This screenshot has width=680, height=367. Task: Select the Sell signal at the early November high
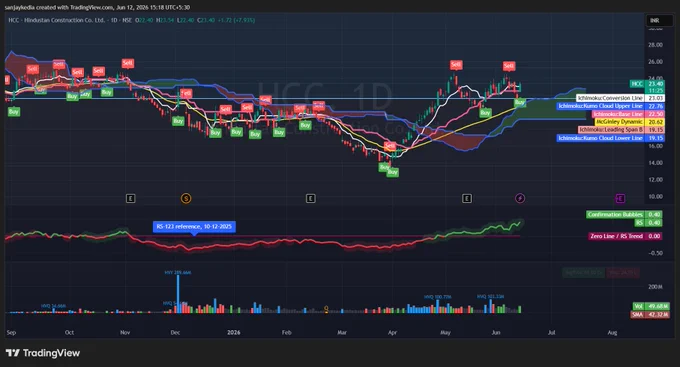(128, 63)
